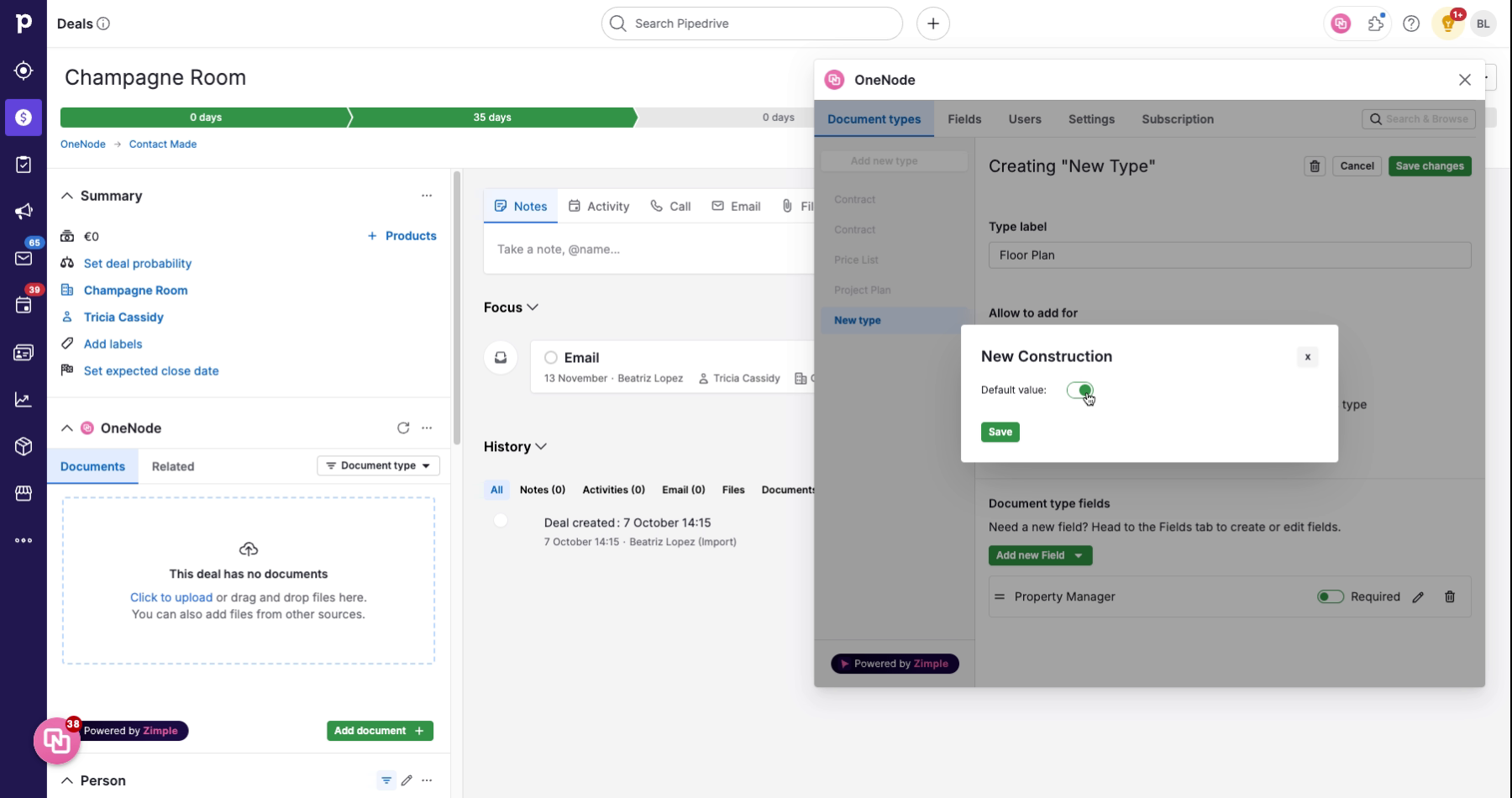Click the Person section edit pencil

(407, 780)
